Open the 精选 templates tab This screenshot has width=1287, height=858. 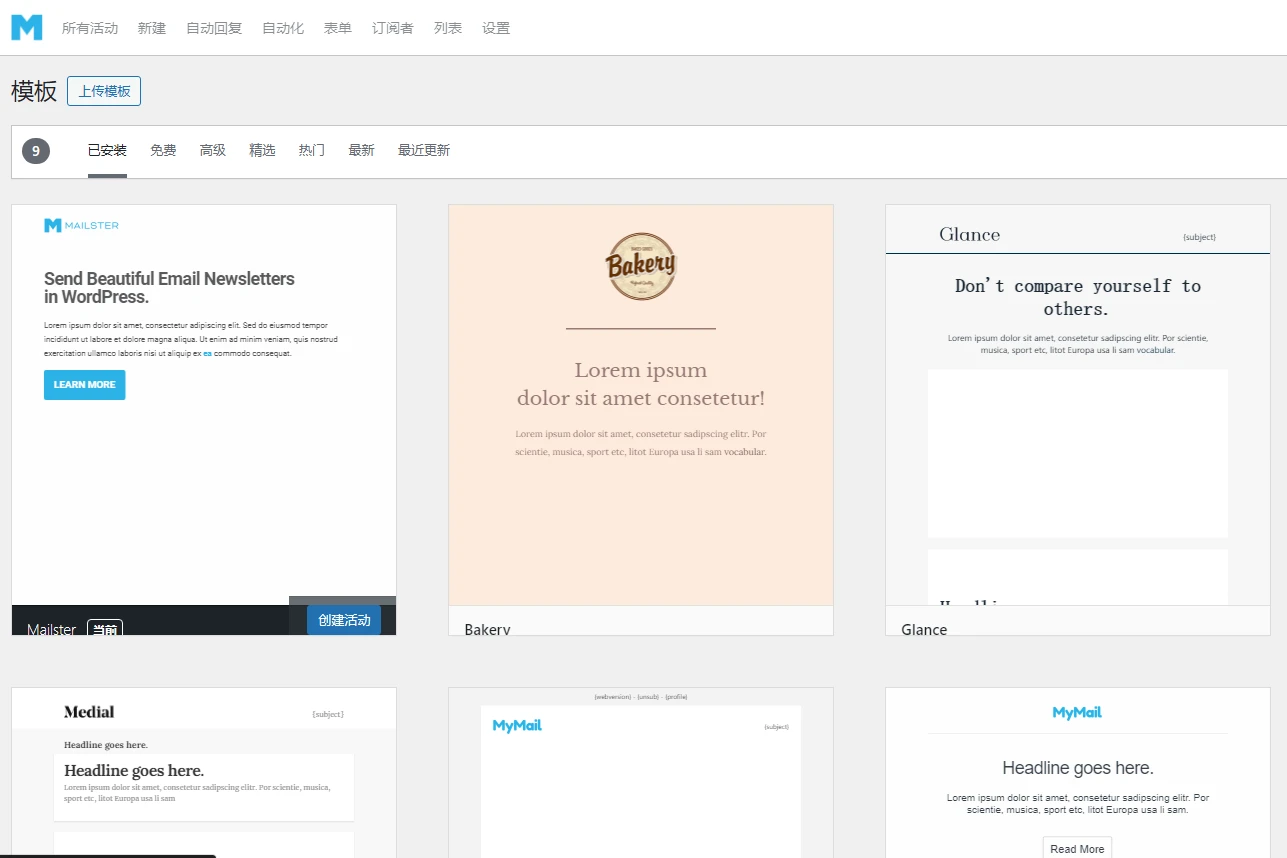(262, 150)
